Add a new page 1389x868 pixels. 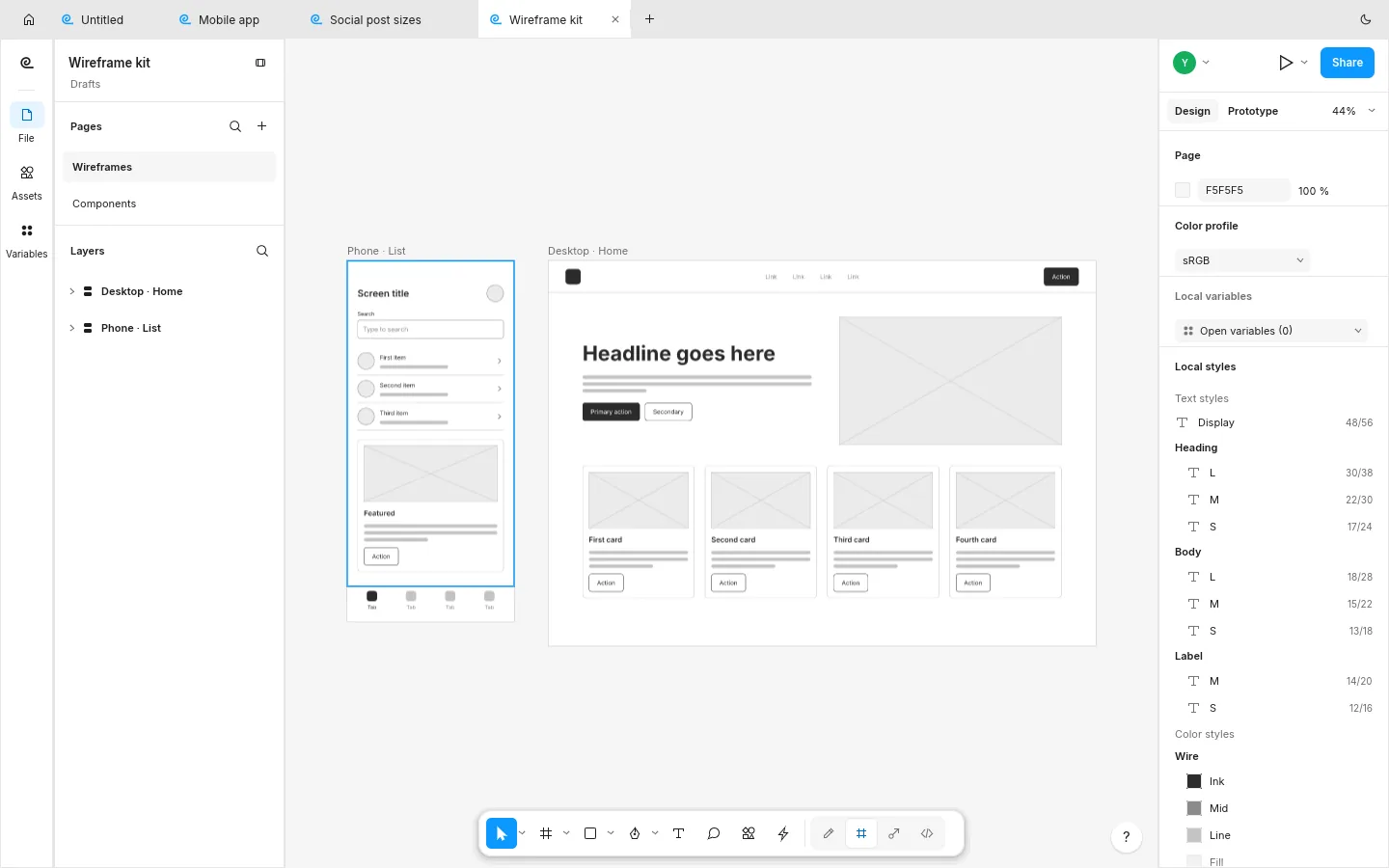(262, 126)
